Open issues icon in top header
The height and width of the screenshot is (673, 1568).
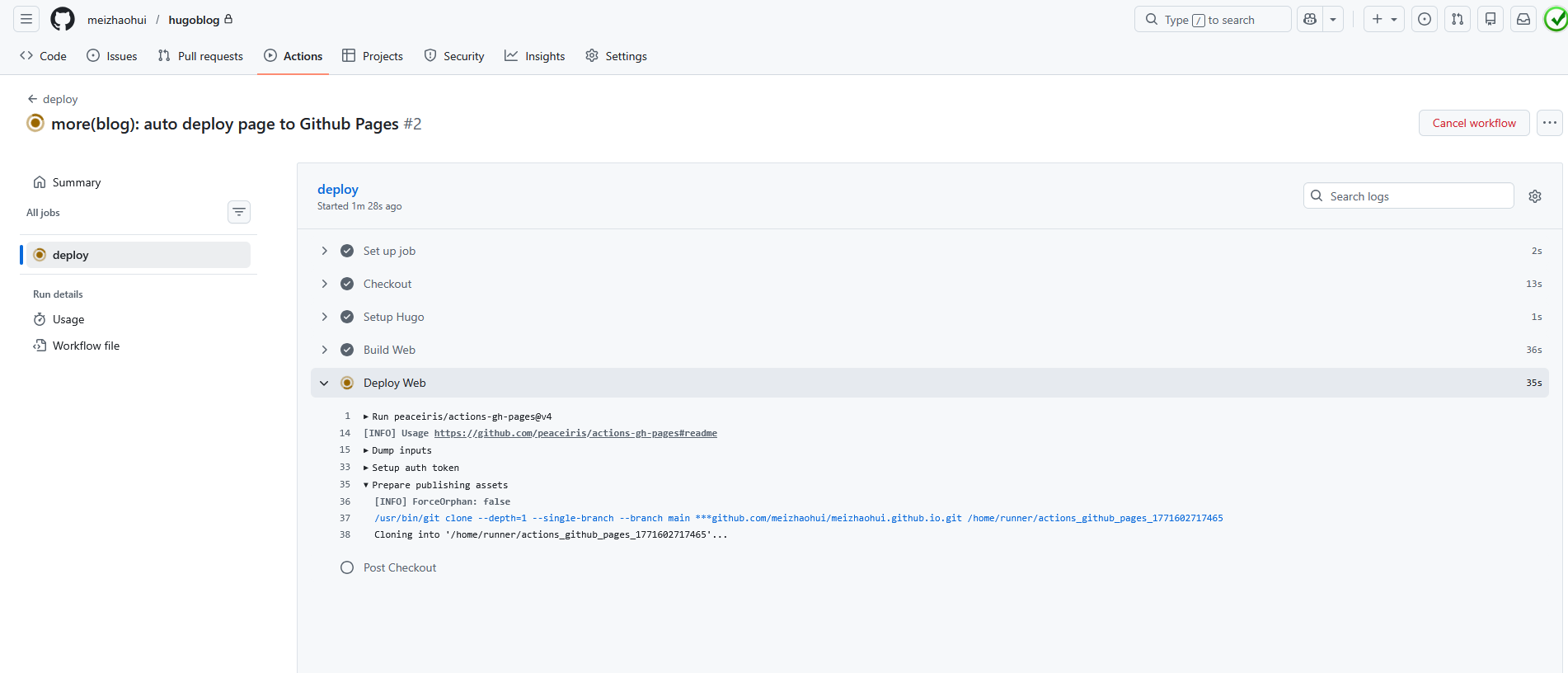coord(1425,19)
